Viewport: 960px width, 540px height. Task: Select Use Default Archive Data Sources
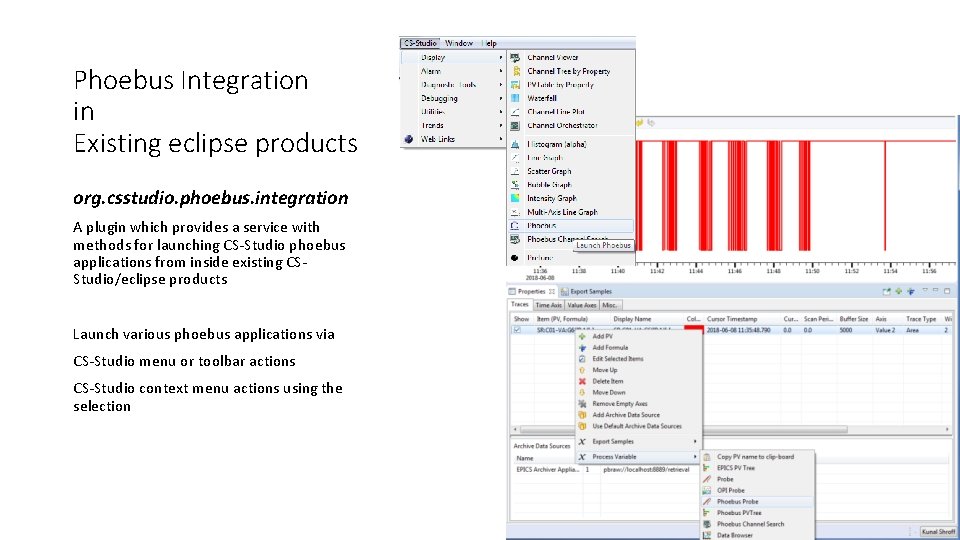pyautogui.click(x=639, y=426)
